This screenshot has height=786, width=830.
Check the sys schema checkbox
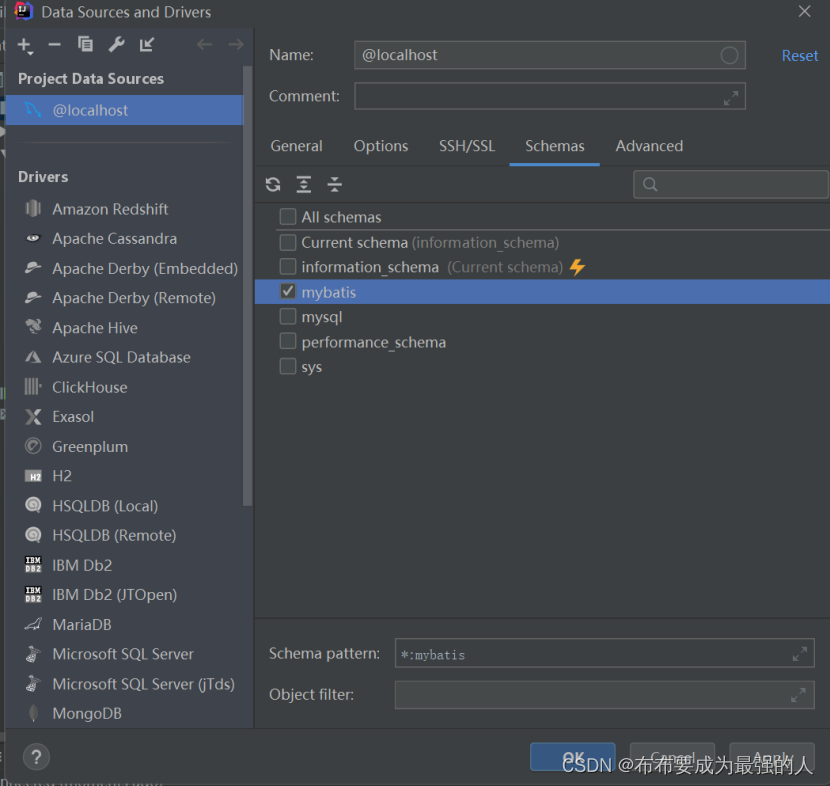coord(288,366)
